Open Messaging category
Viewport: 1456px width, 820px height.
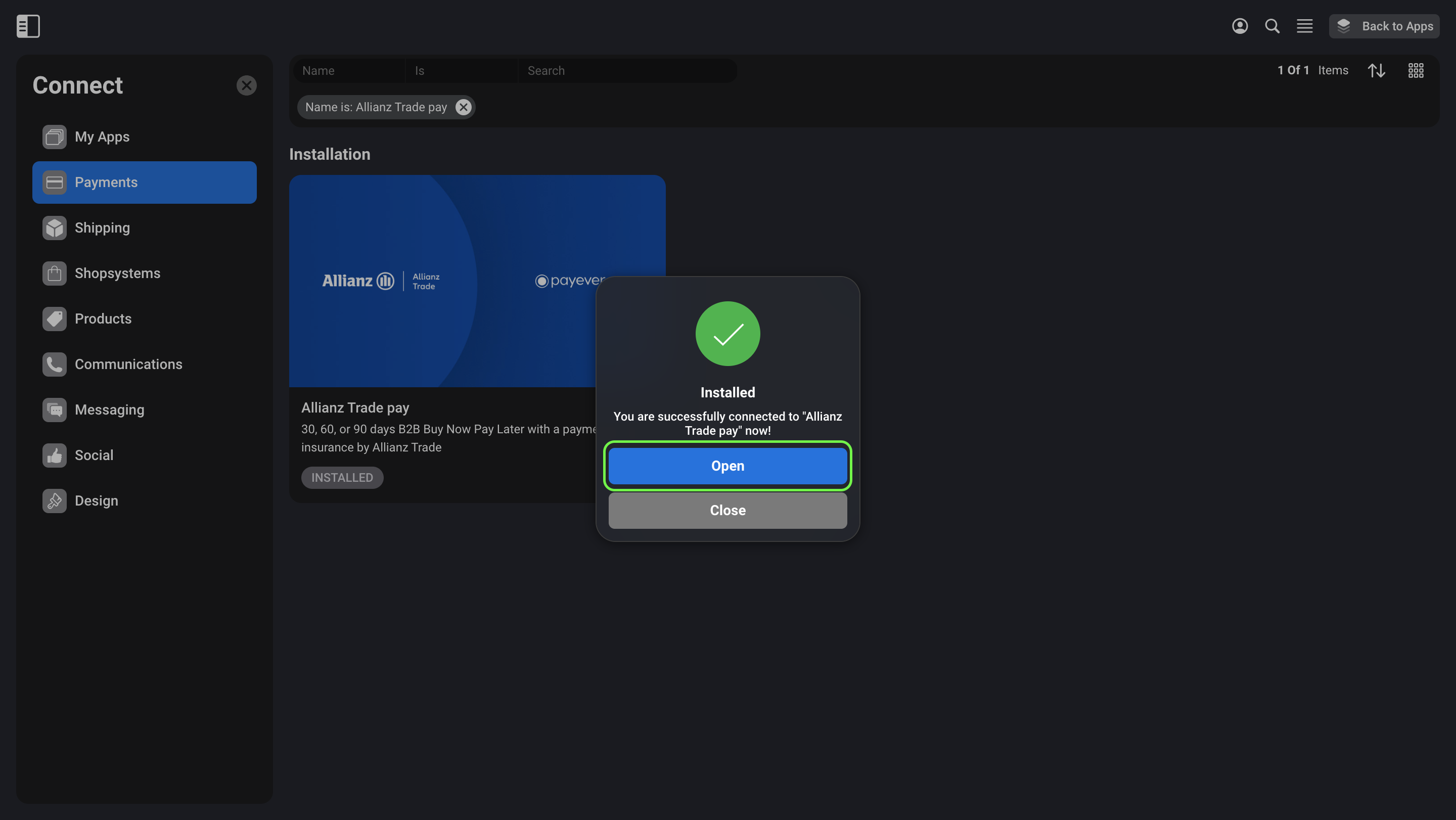pos(144,409)
